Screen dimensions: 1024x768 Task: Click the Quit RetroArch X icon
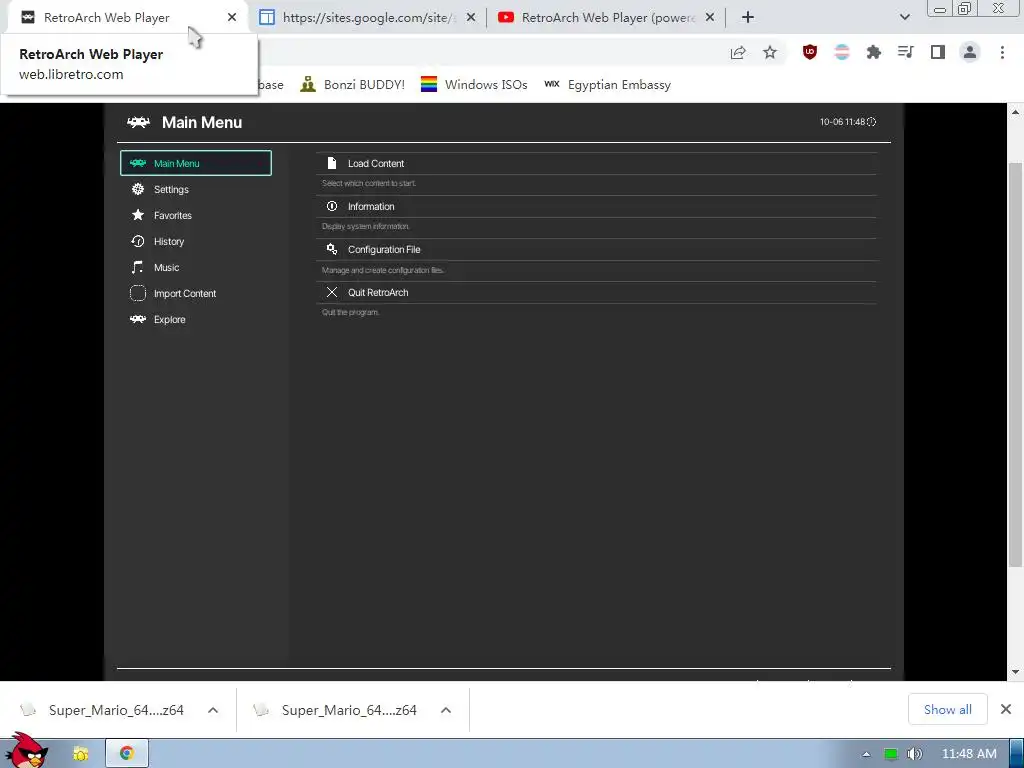[332, 293]
